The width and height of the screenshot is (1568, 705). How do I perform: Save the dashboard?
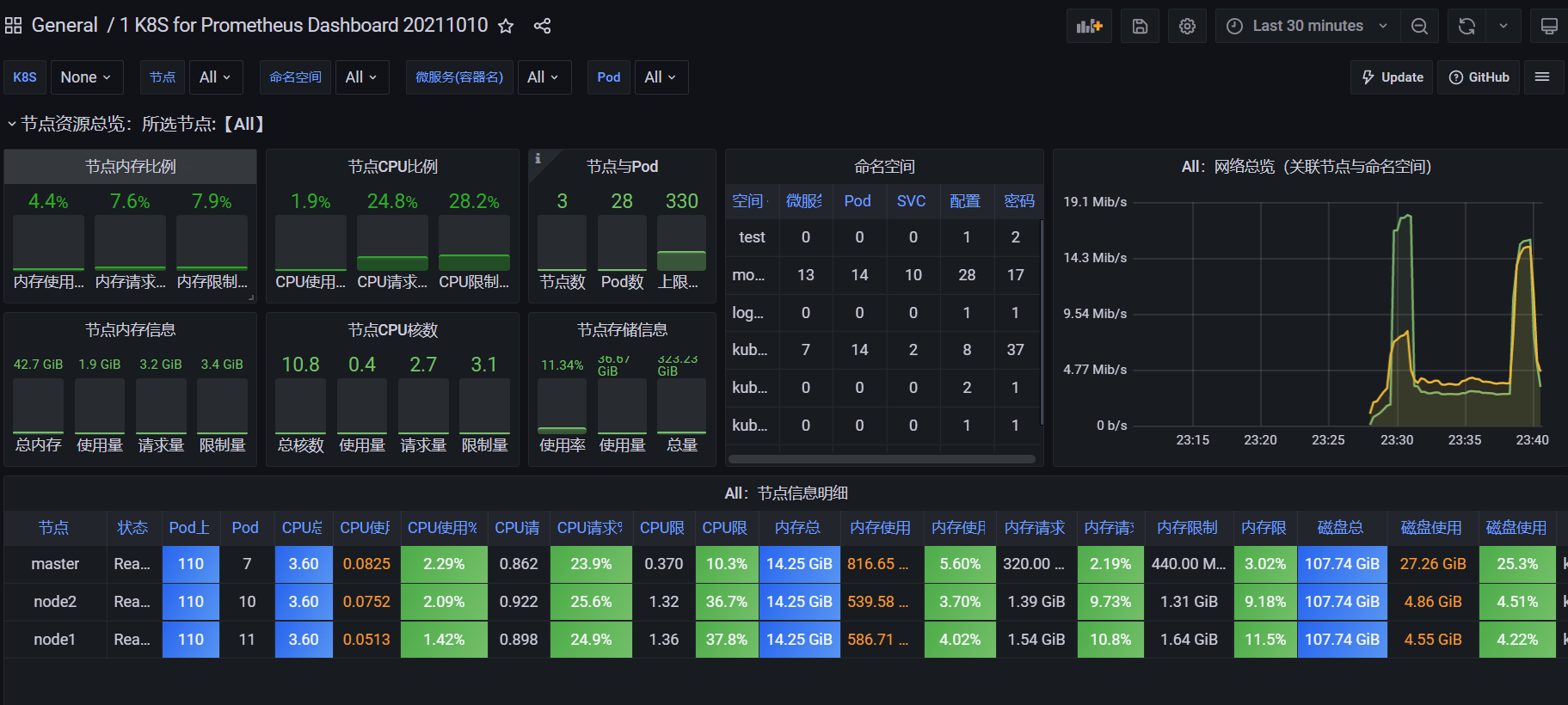(1140, 26)
